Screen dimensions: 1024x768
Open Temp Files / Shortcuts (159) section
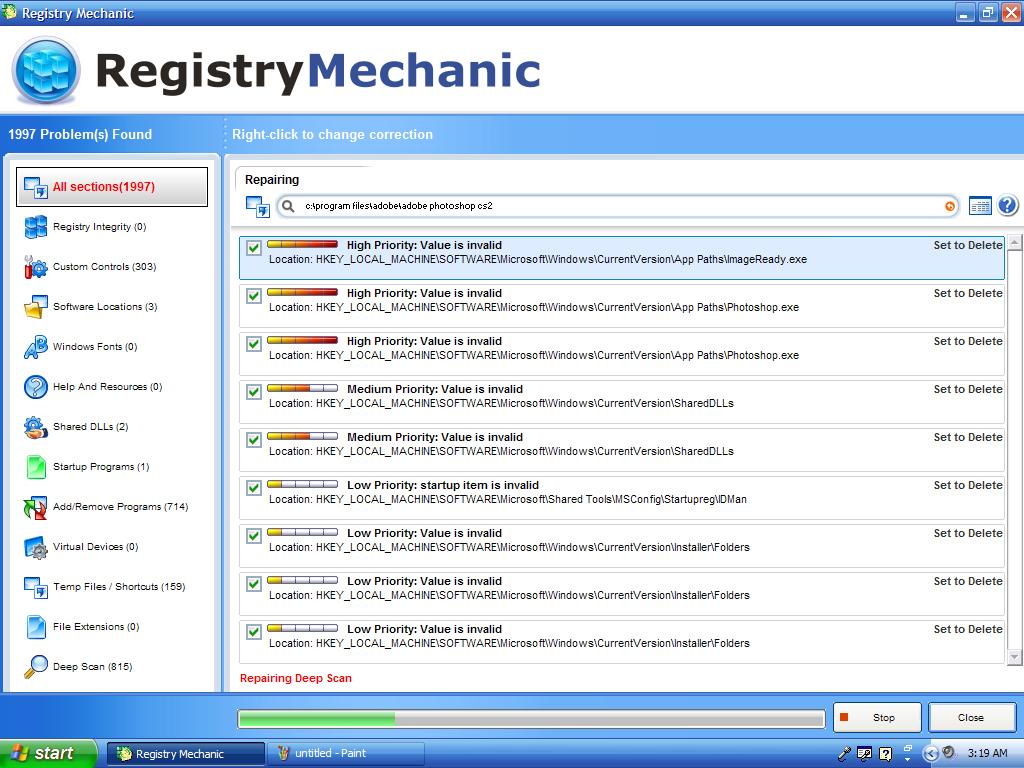119,586
